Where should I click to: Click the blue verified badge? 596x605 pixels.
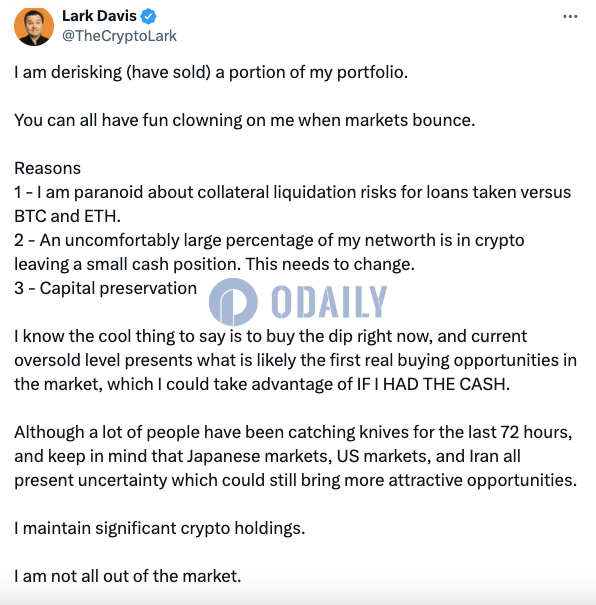click(148, 17)
